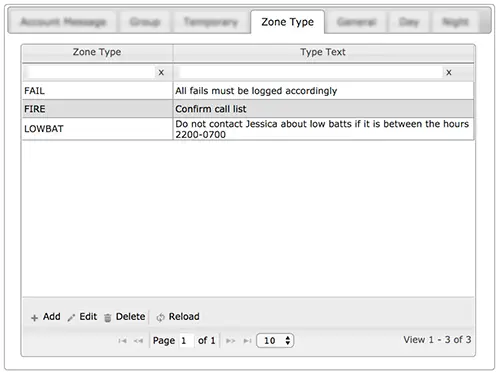The width and height of the screenshot is (500, 375).
Task: Click the Edit button with pencil icon
Action: (x=82, y=317)
